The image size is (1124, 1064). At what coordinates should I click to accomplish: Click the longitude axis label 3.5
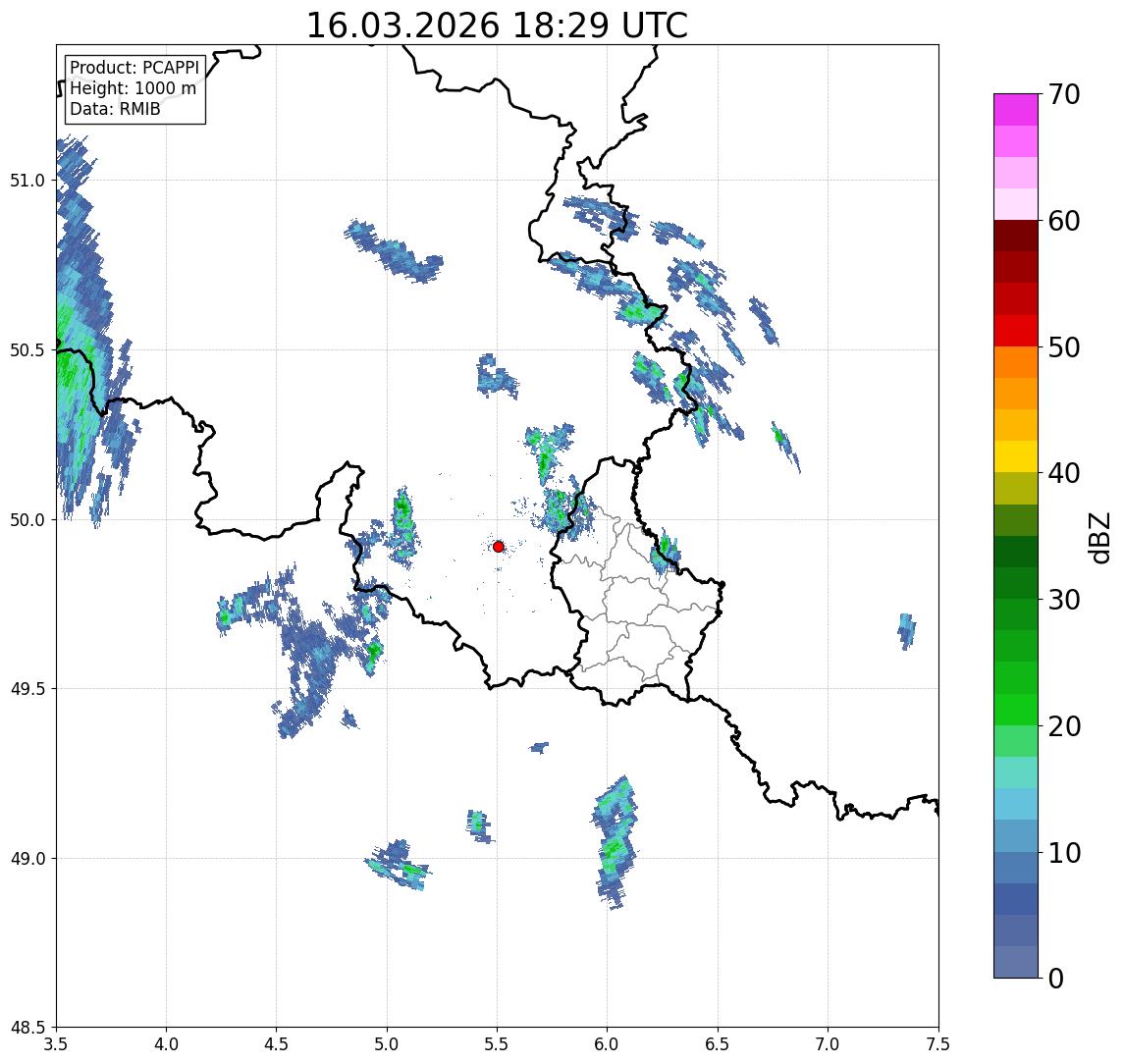56,1044
